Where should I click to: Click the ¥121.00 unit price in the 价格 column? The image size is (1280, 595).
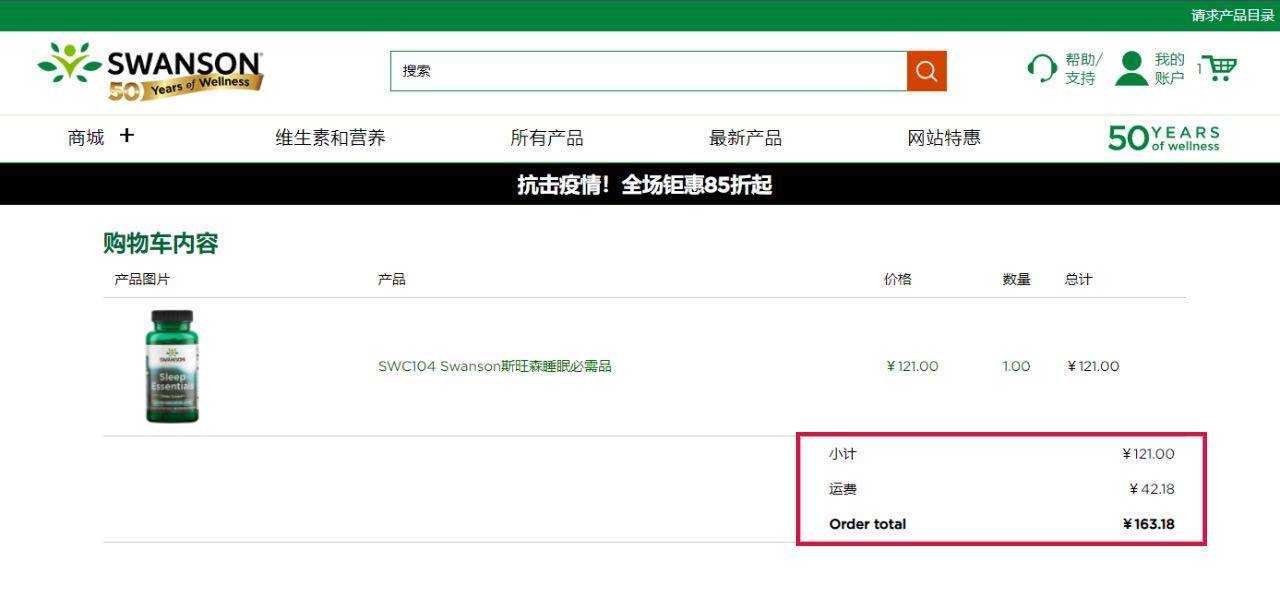[912, 366]
